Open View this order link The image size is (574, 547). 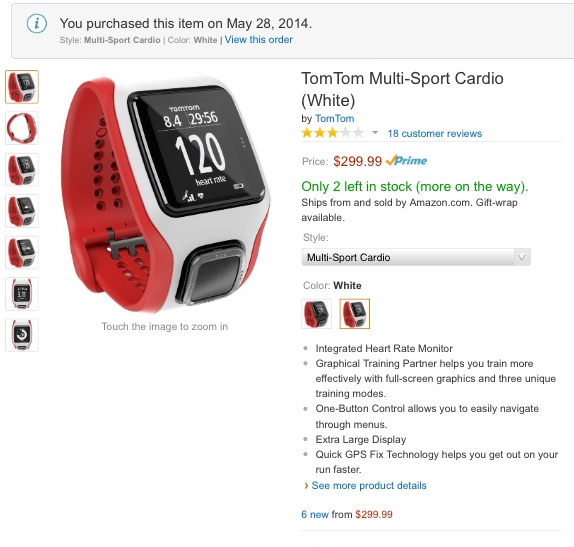pyautogui.click(x=258, y=40)
